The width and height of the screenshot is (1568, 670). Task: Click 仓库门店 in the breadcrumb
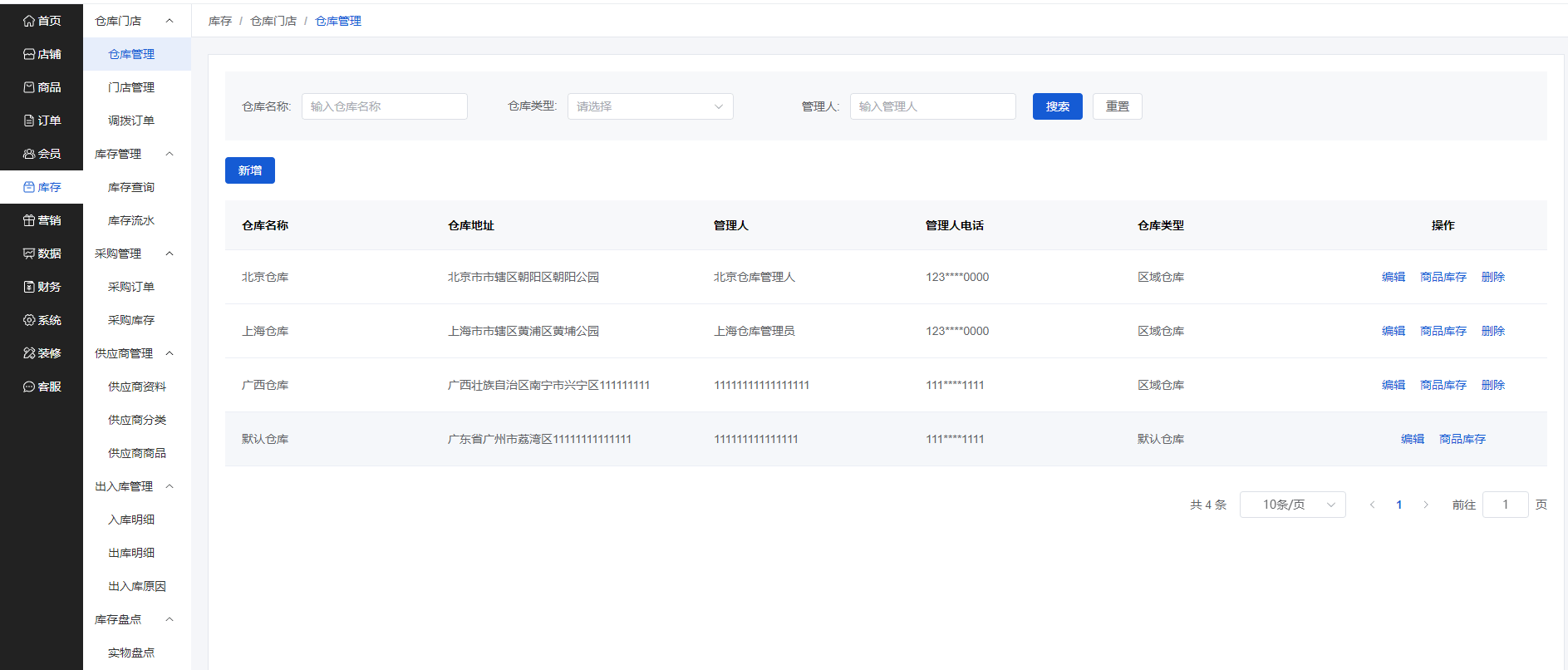(273, 21)
